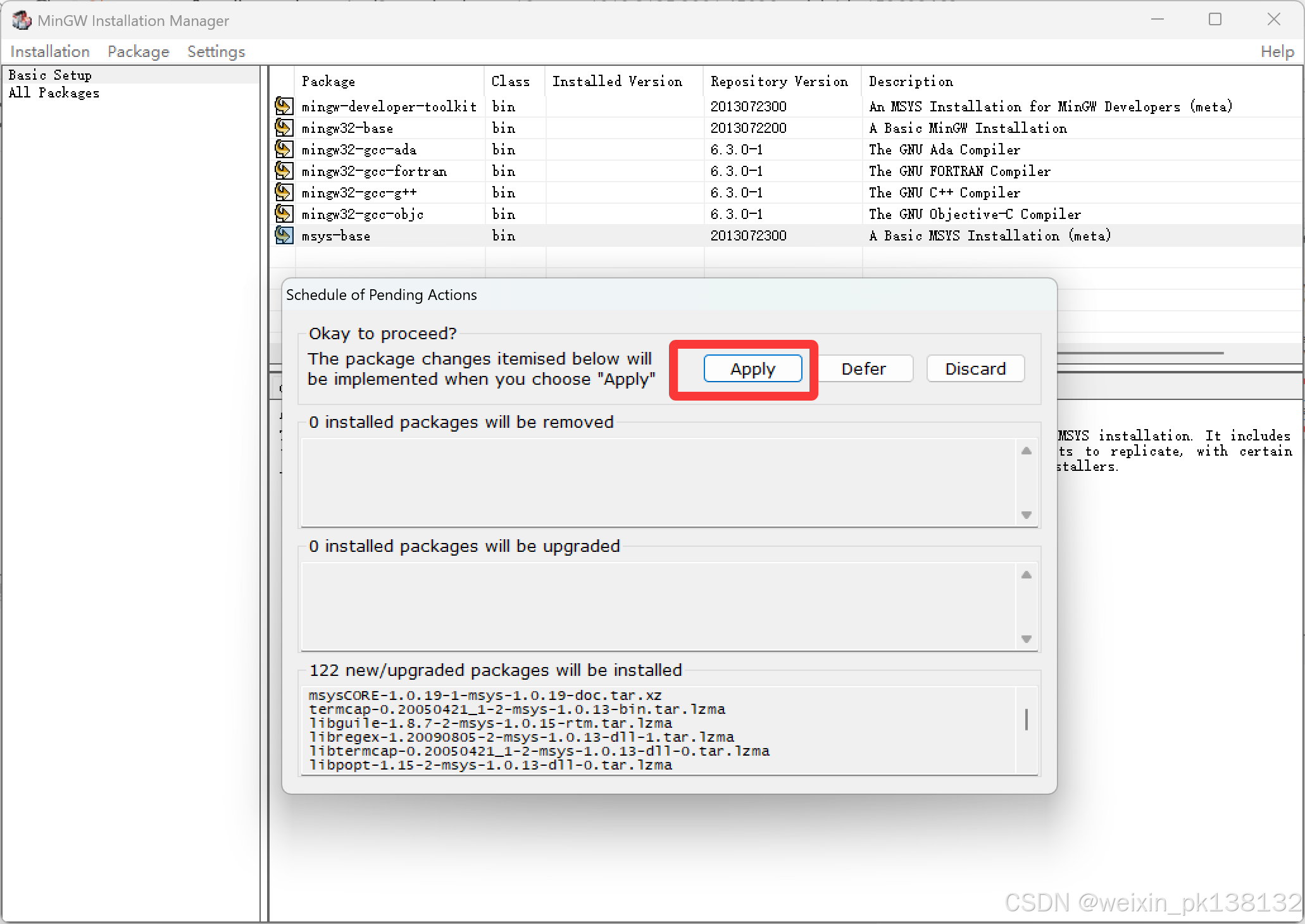Viewport: 1305px width, 924px height.
Task: Click the Repository Version column header
Action: pyautogui.click(x=778, y=82)
